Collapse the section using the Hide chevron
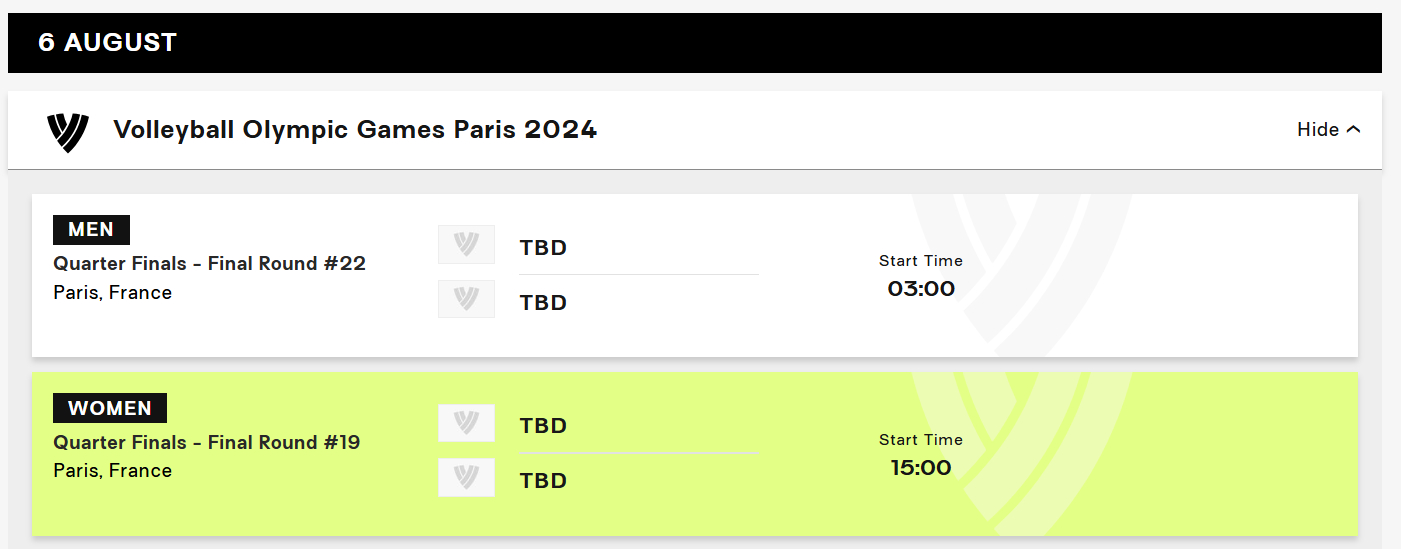This screenshot has width=1401, height=549. pyautogui.click(x=1353, y=130)
